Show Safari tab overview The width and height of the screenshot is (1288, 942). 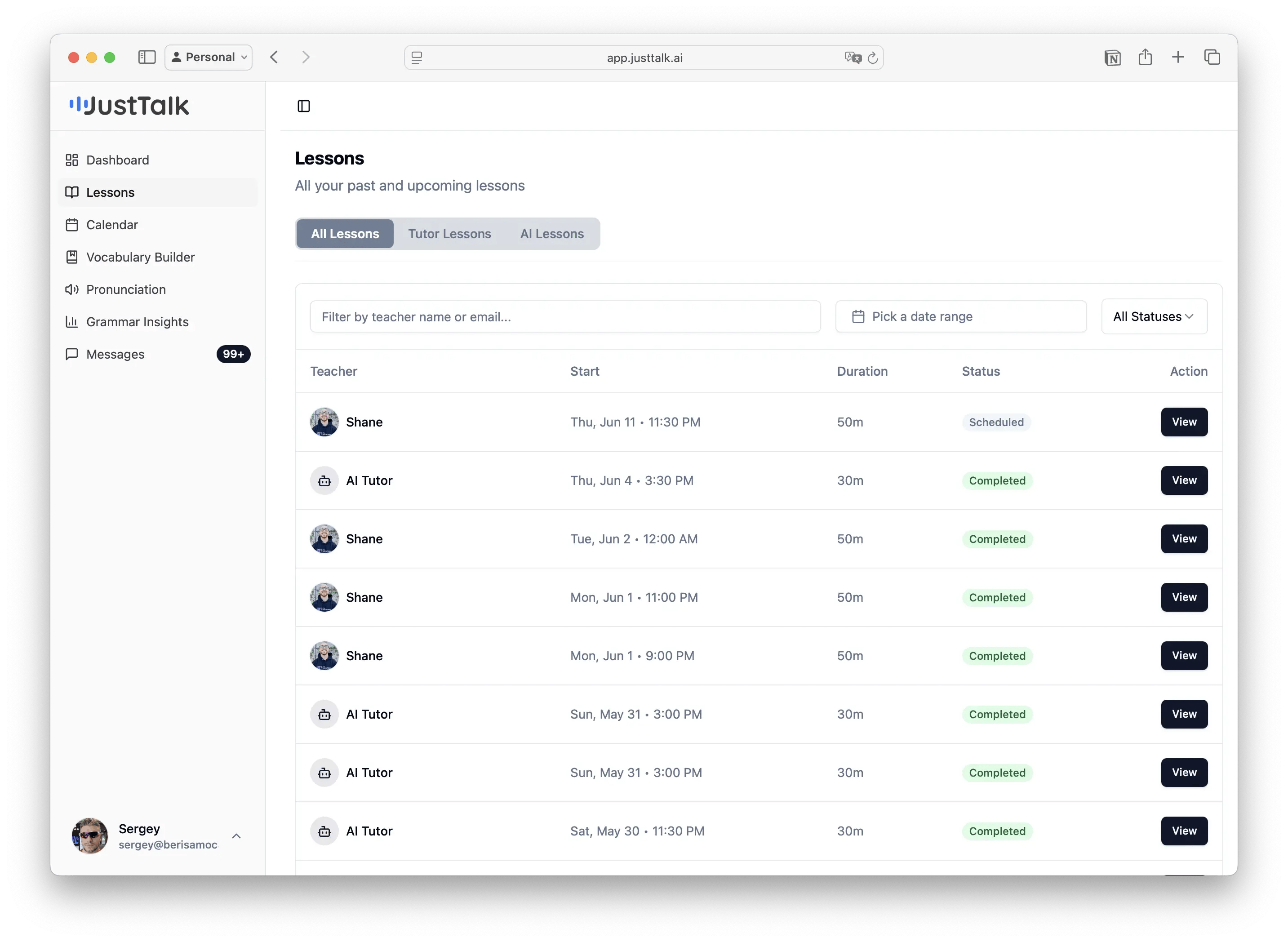[1212, 57]
